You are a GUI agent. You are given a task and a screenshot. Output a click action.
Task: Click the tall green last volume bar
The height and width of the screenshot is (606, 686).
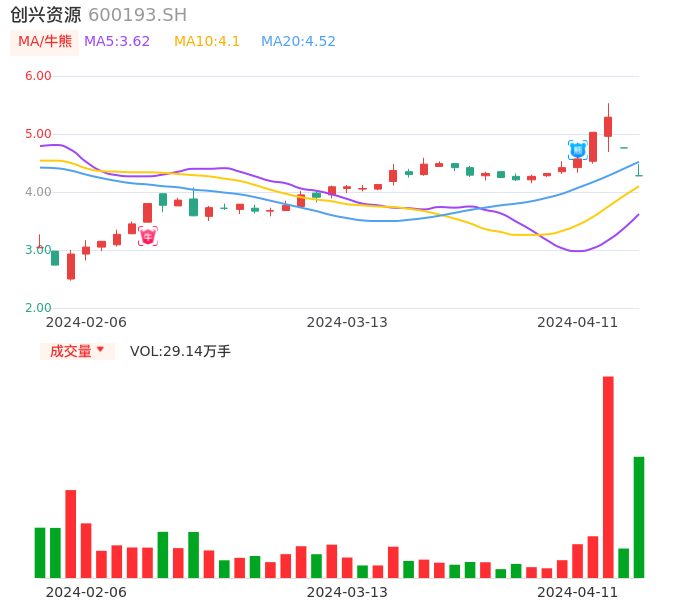tap(639, 517)
